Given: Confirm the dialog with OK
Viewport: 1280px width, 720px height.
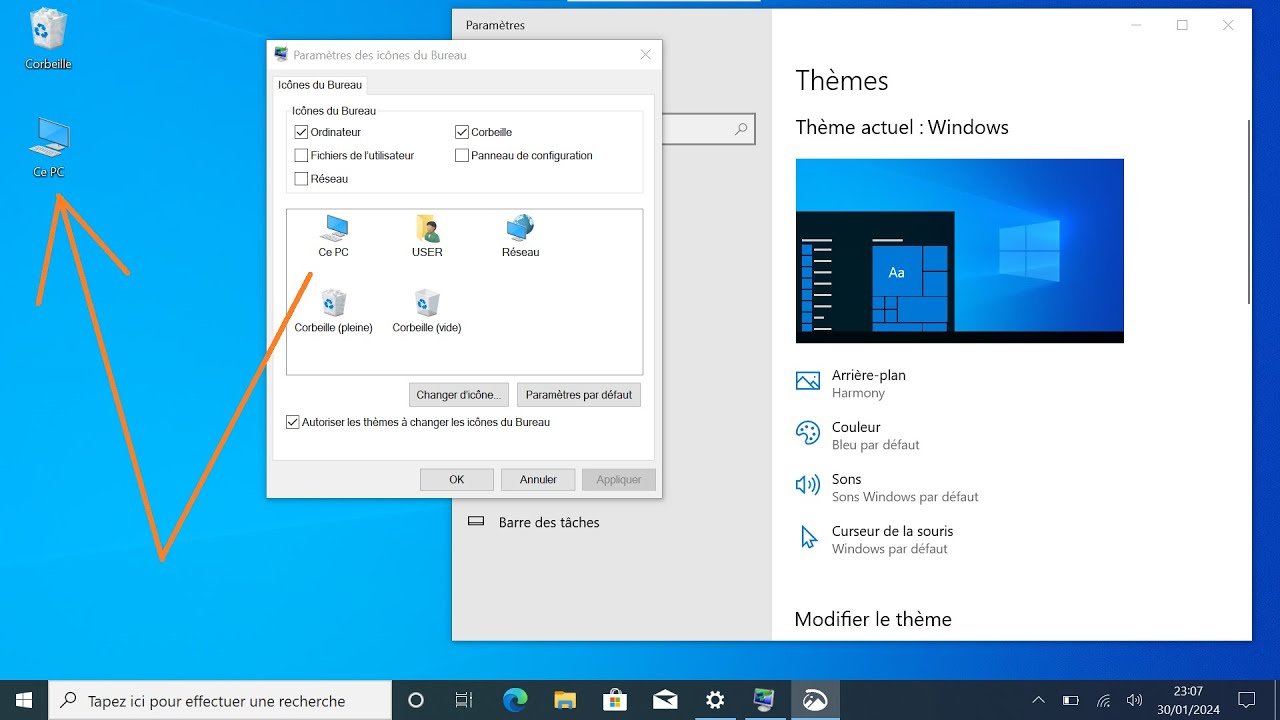Looking at the screenshot, I should tap(457, 480).
